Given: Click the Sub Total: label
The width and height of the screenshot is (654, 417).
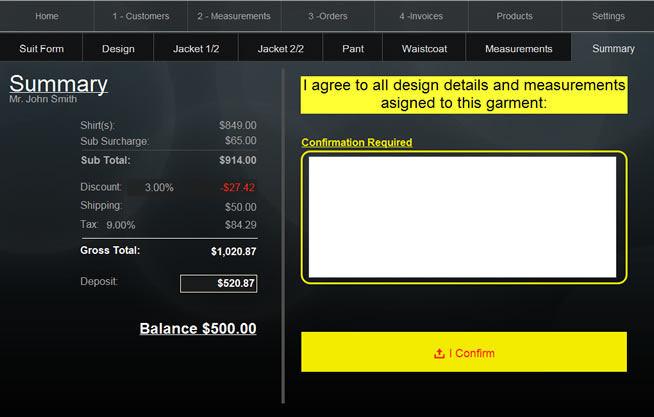Looking at the screenshot, I should pyautogui.click(x=106, y=161).
